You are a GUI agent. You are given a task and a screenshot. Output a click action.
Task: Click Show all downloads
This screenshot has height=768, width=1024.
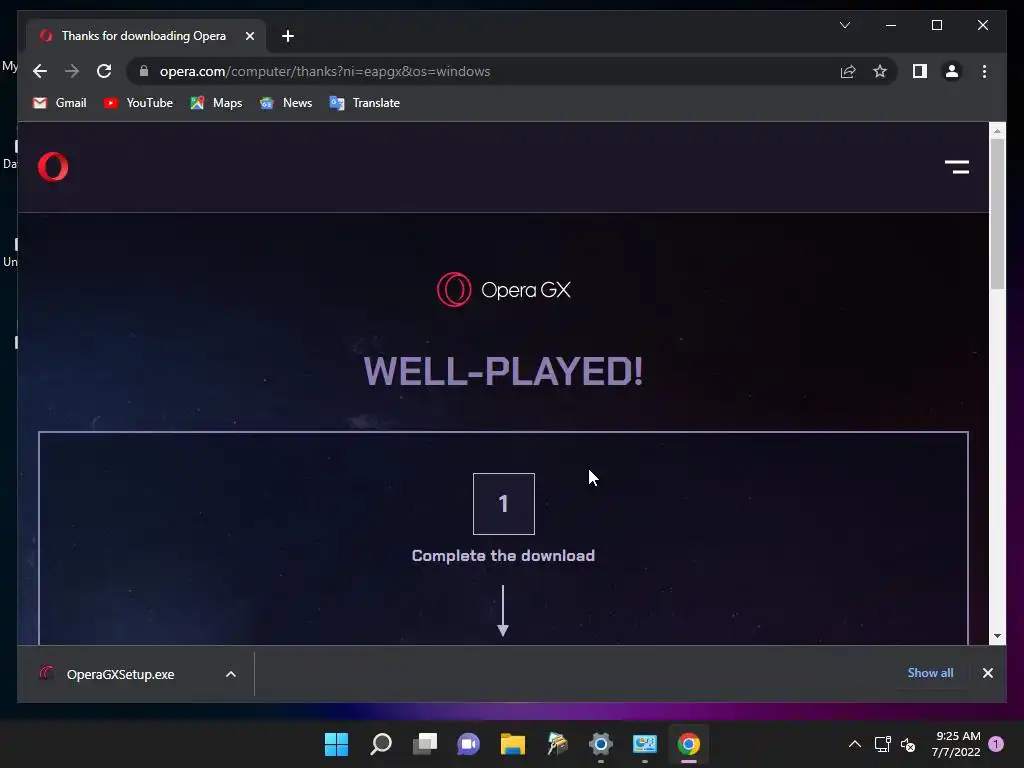click(x=930, y=673)
